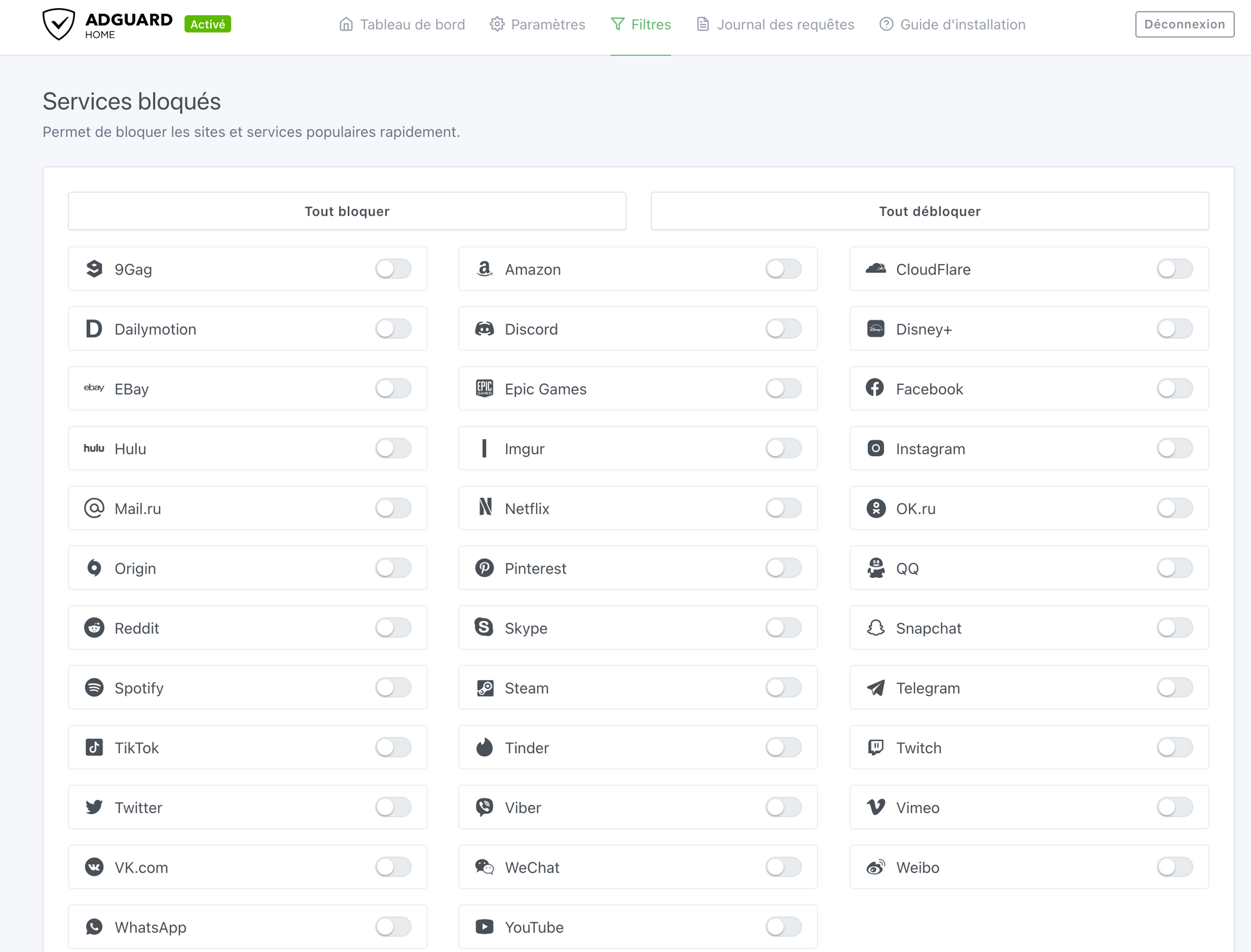Click the Steam logo icon
This screenshot has width=1251, height=952.
point(485,687)
